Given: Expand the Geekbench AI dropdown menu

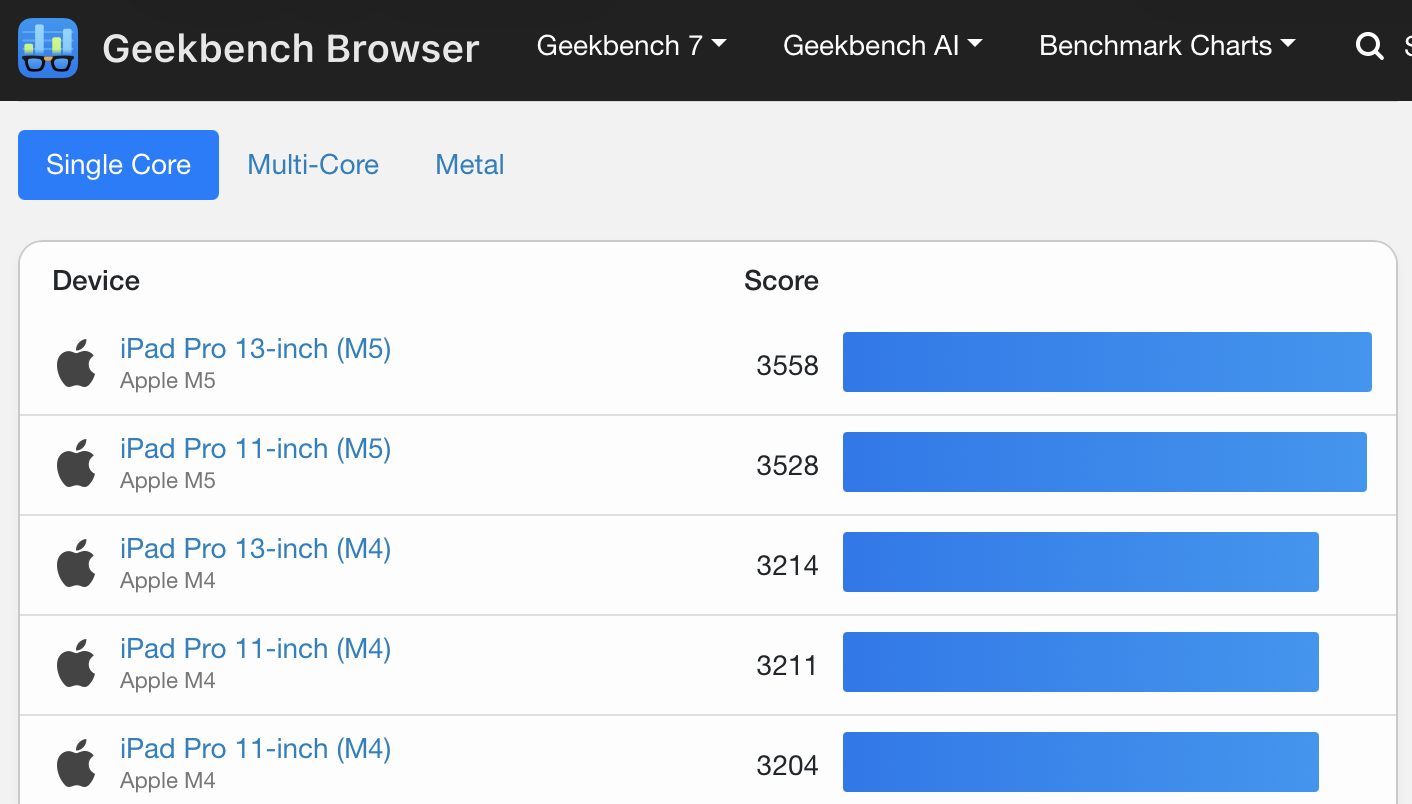Looking at the screenshot, I should (882, 46).
